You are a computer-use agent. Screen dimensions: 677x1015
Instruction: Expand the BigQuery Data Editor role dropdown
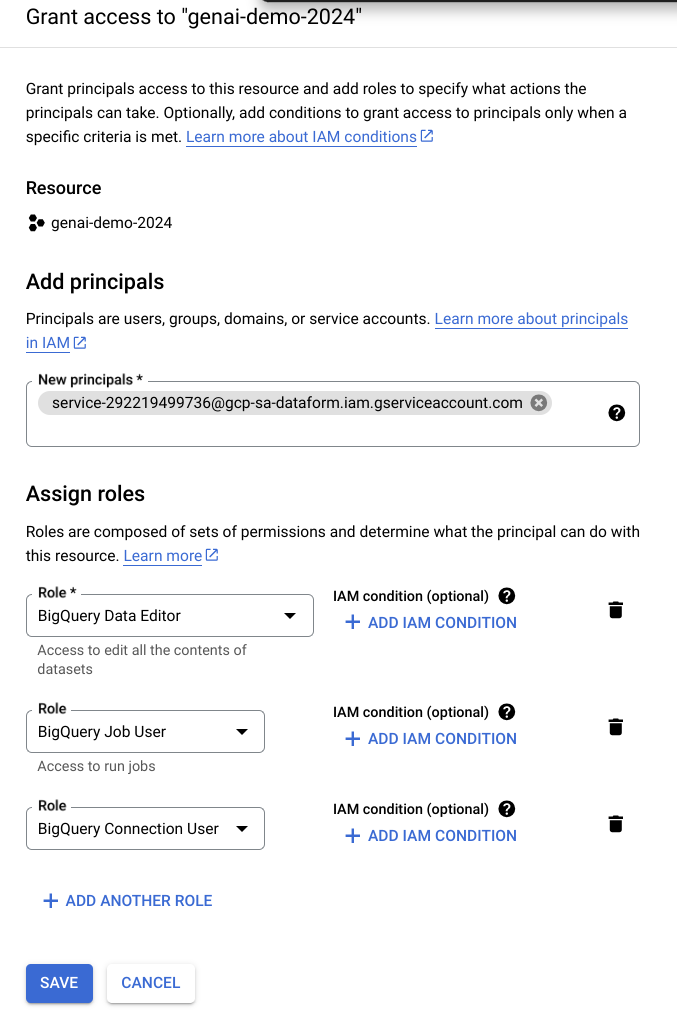tap(170, 616)
